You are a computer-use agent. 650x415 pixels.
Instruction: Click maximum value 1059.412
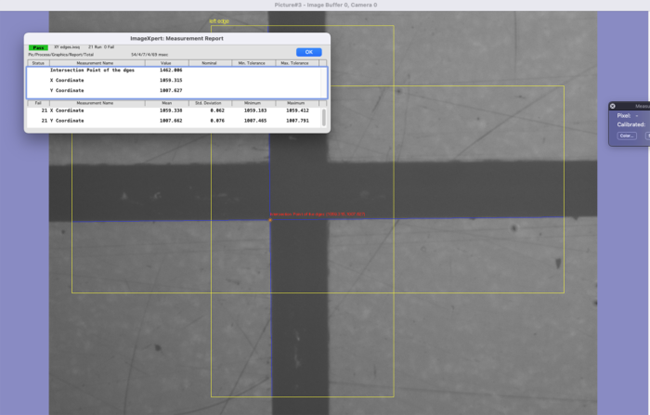click(298, 111)
